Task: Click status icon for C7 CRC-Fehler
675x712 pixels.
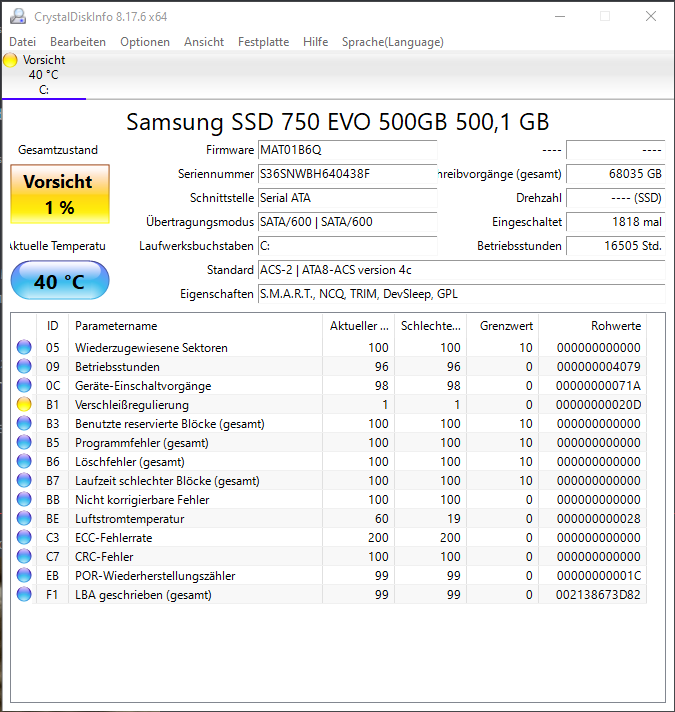Action: (24, 557)
